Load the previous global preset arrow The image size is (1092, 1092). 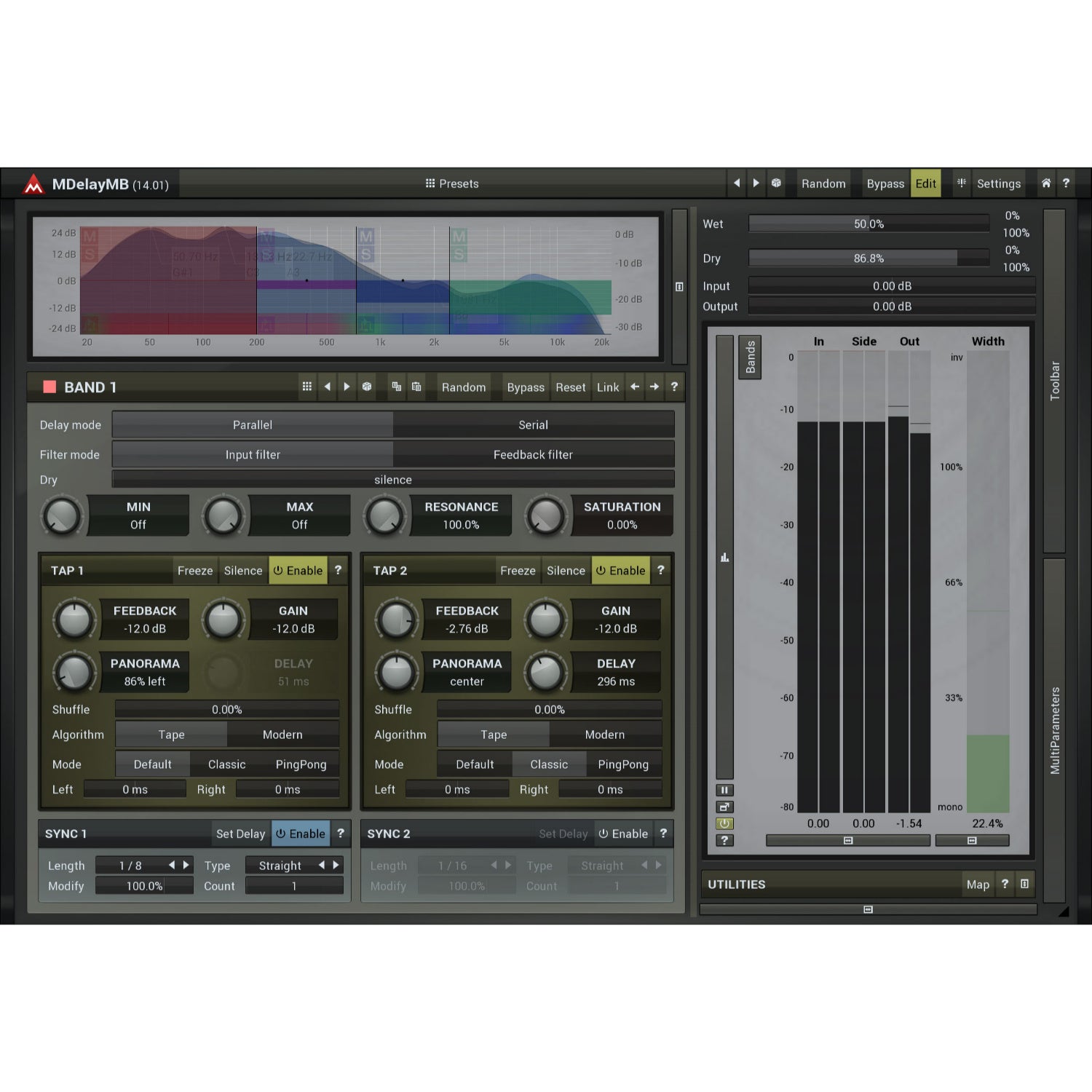737,183
